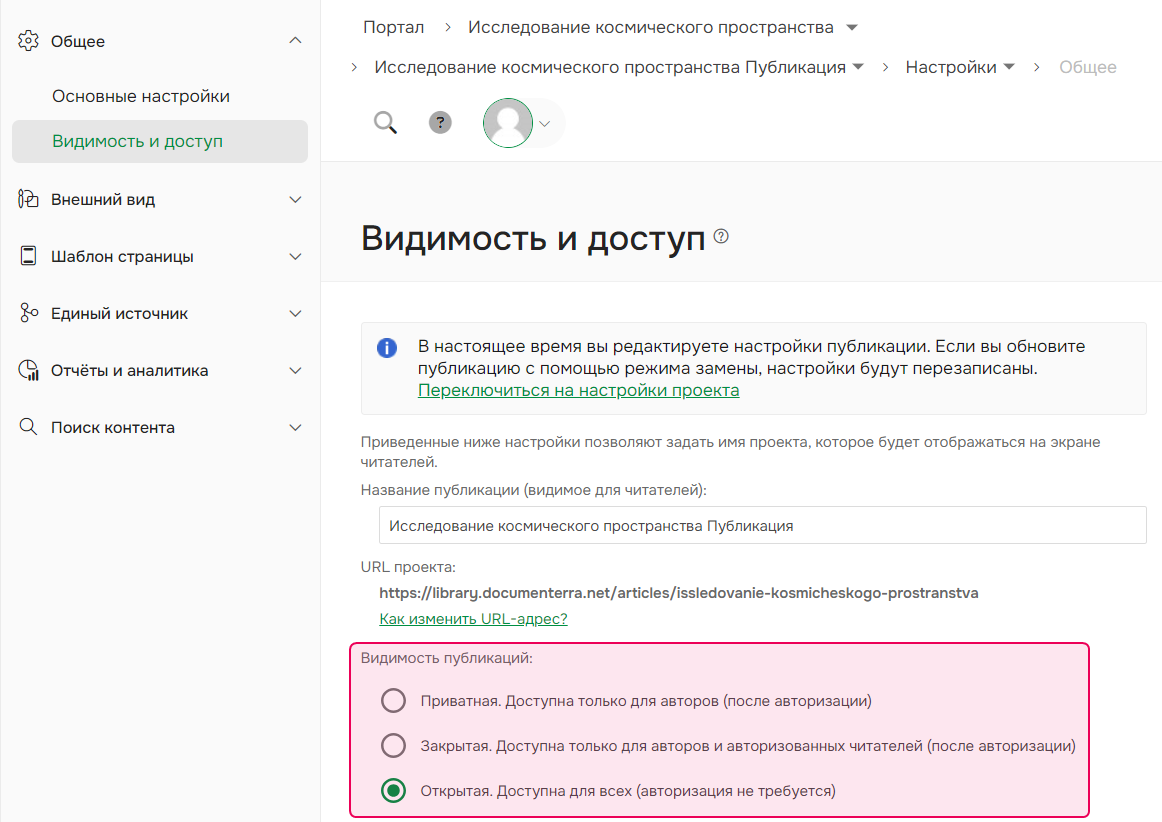Collapse the Общее sidebar section chevron
1162x822 pixels.
[x=295, y=40]
